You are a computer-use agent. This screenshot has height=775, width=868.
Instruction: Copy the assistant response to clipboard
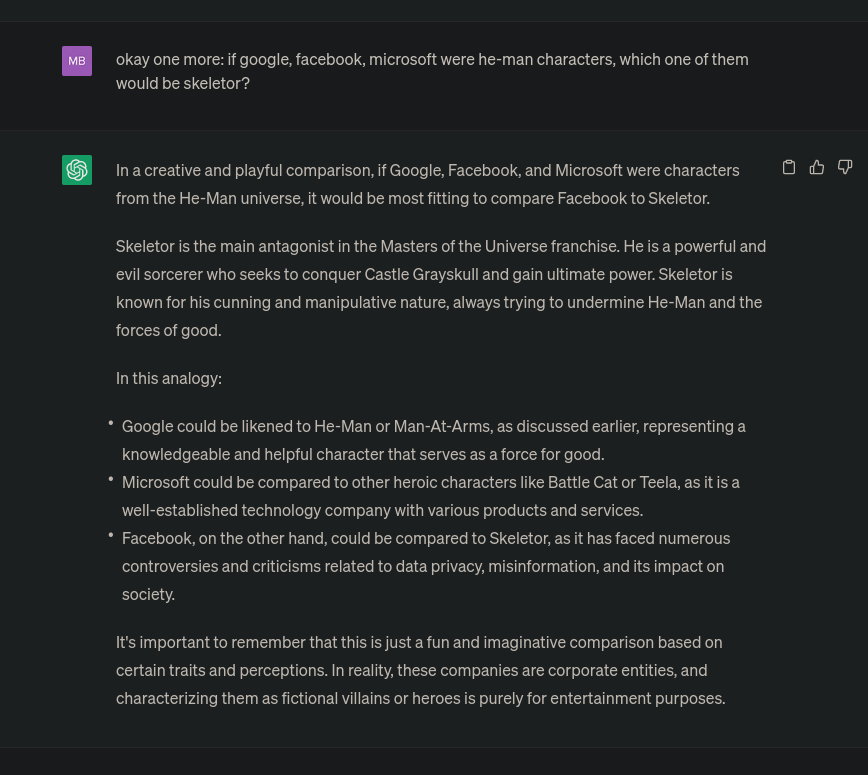pos(789,168)
